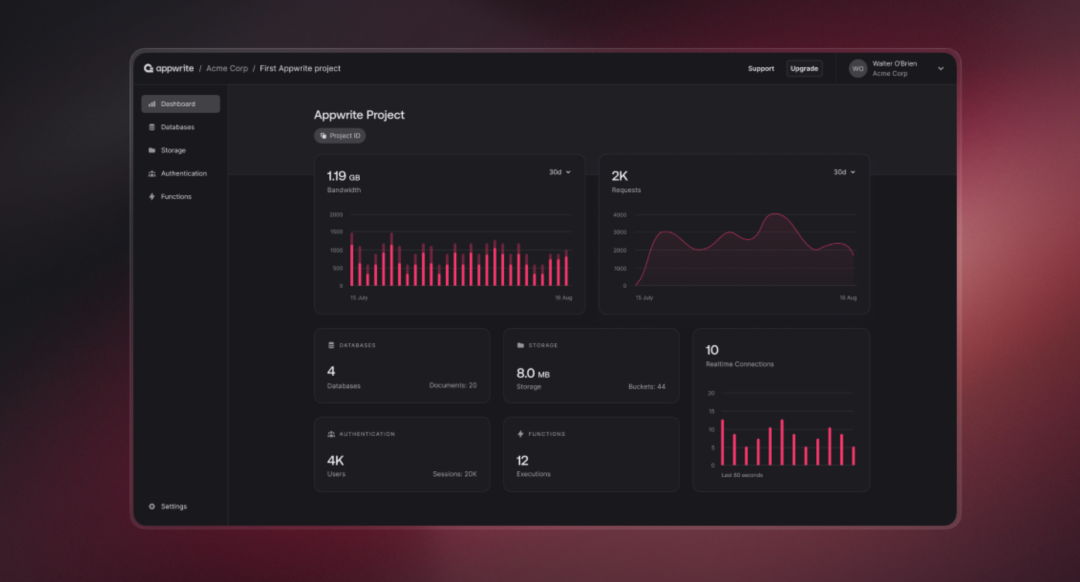Click the users icon on Authentication card
1080x582 pixels.
[331, 434]
